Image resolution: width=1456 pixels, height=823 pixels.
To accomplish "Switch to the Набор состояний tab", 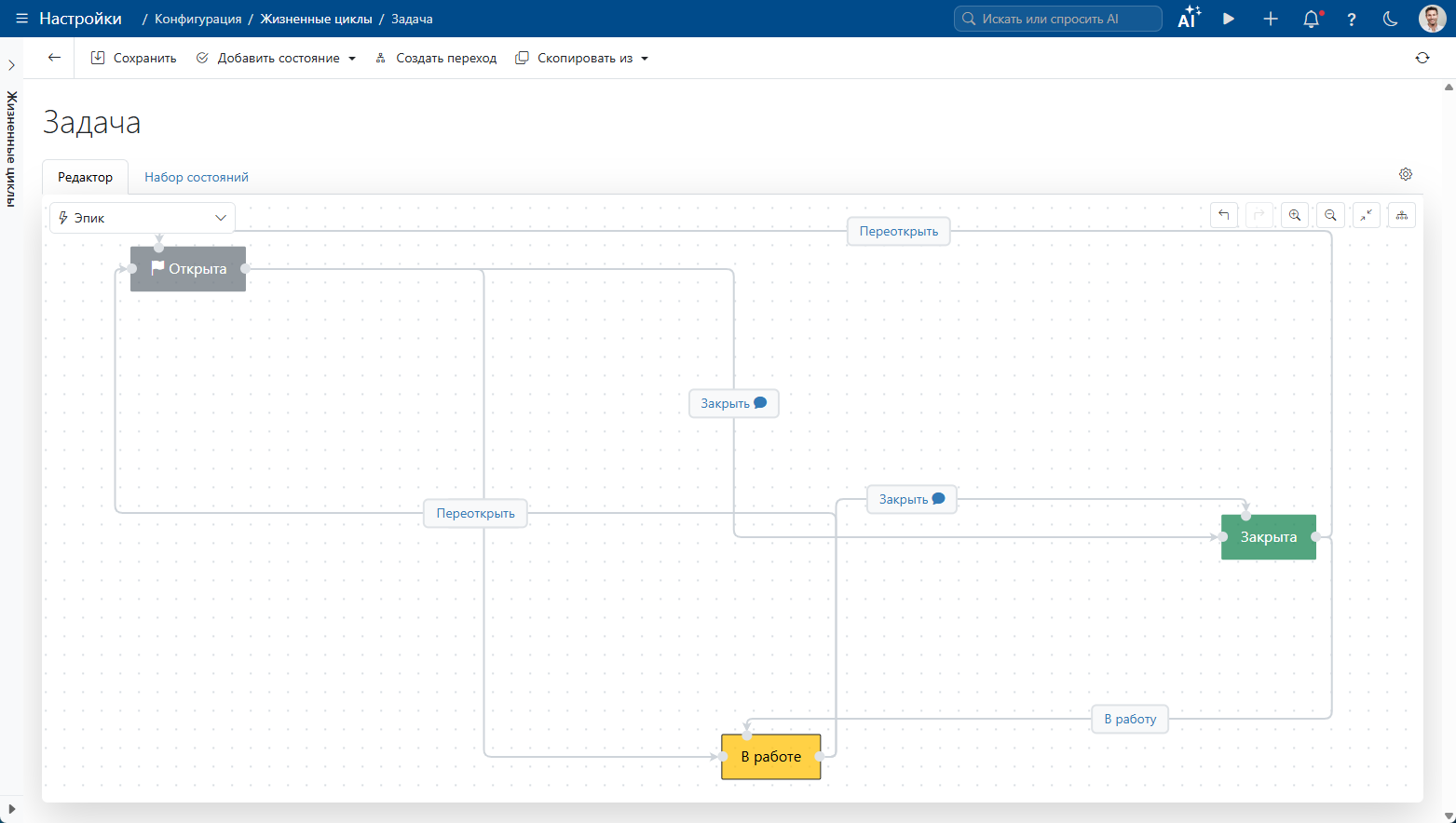I will (x=197, y=177).
